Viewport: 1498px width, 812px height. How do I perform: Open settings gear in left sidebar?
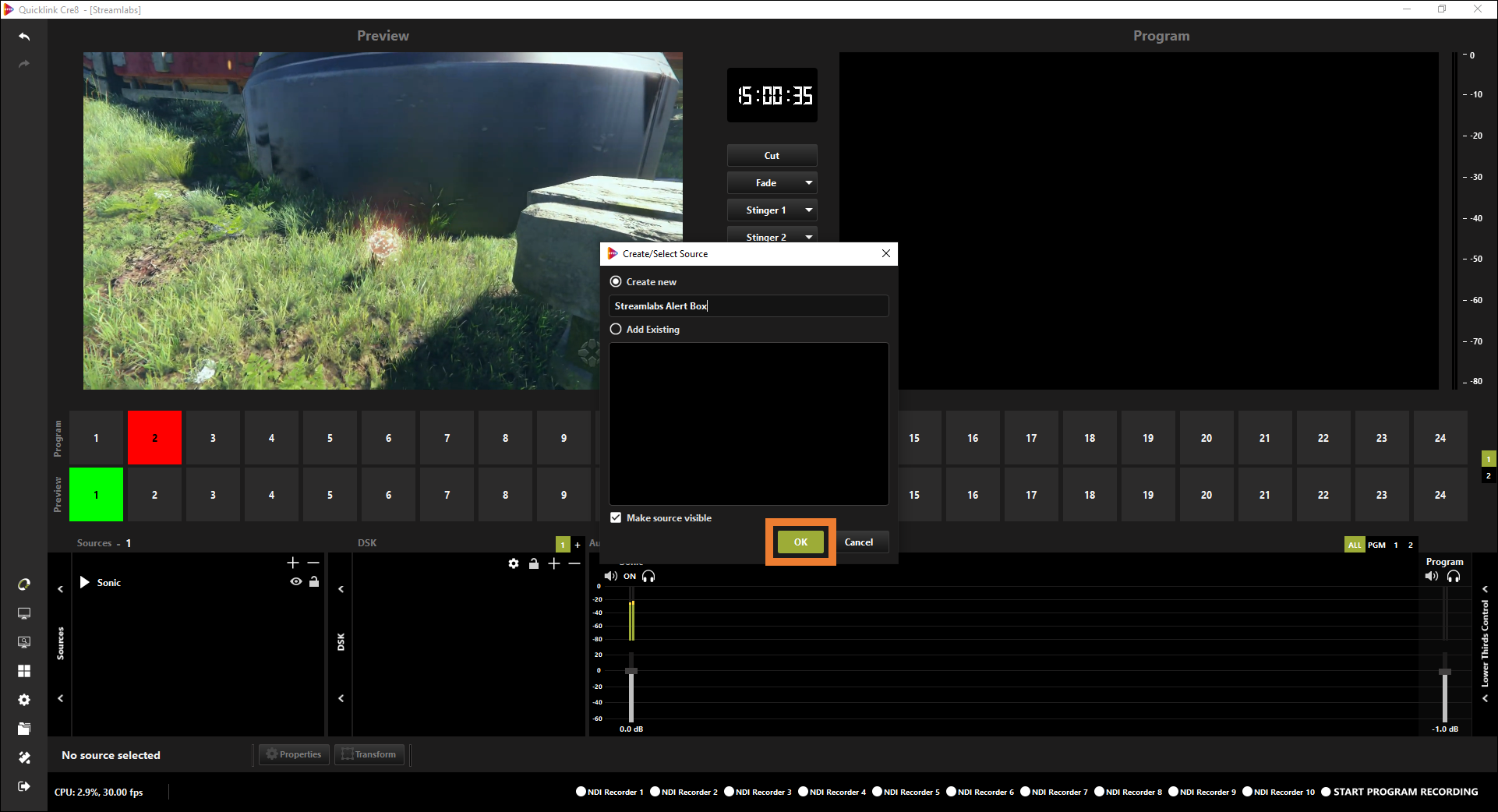click(x=24, y=700)
